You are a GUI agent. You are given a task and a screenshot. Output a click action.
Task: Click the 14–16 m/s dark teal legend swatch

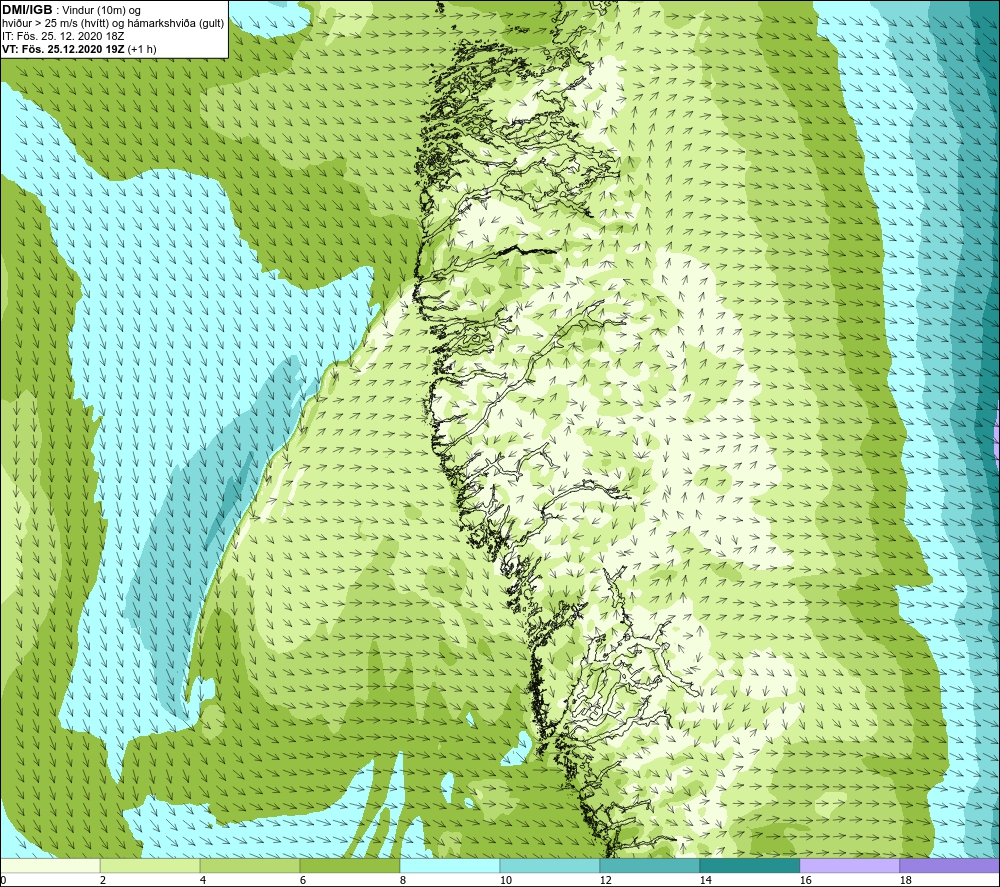(749, 865)
